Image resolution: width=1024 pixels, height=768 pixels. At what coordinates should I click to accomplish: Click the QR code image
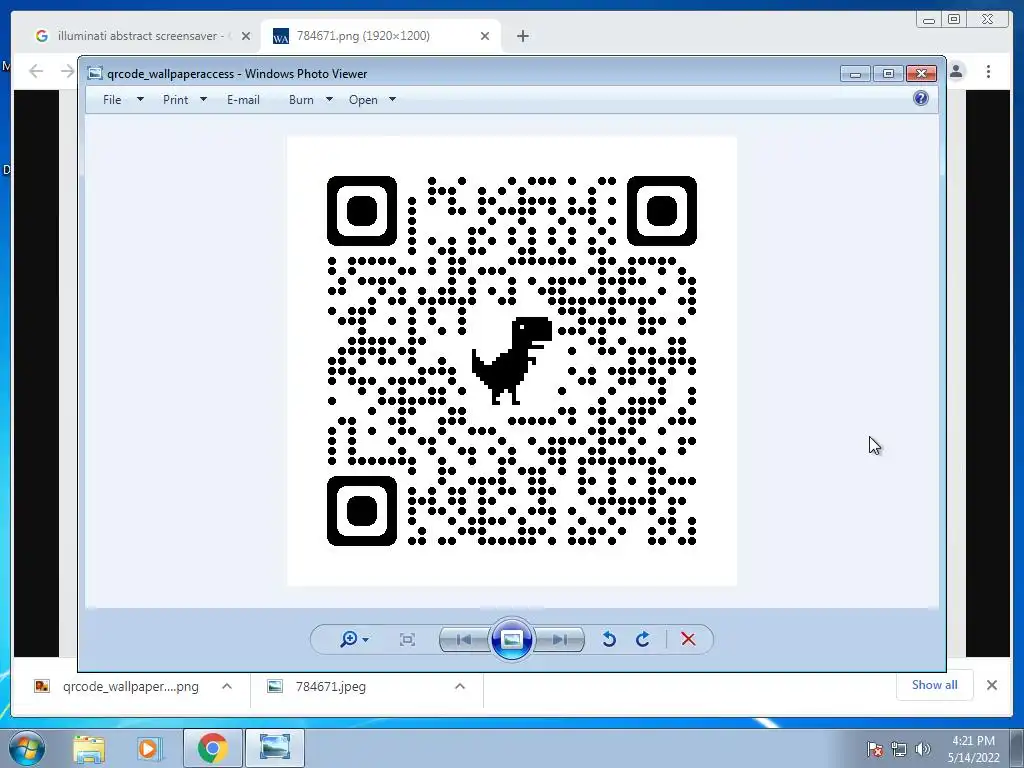click(x=512, y=360)
